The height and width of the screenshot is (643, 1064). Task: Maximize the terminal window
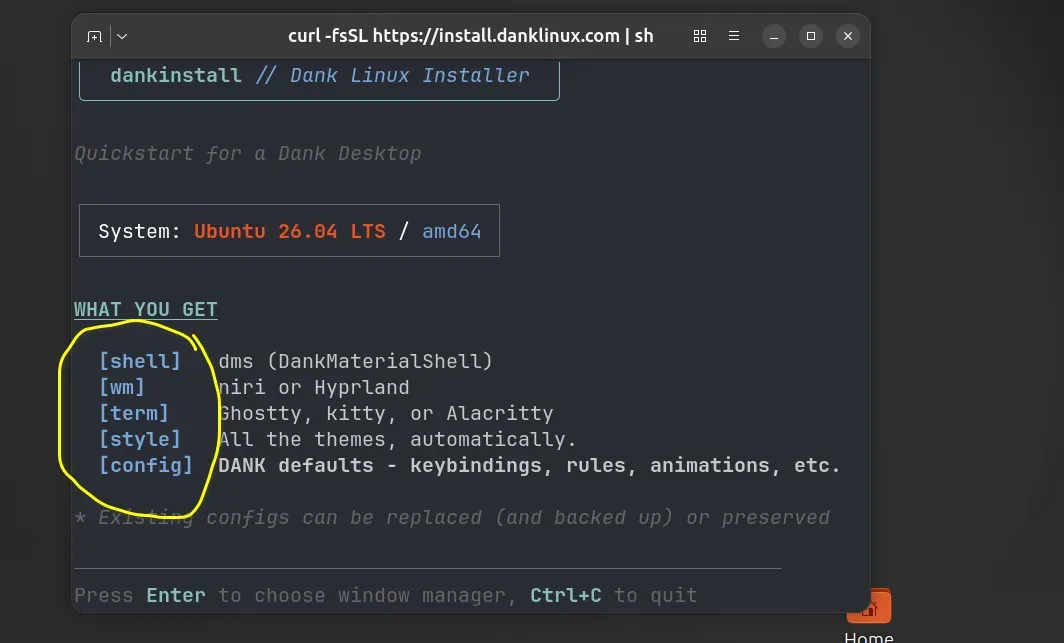pos(810,36)
